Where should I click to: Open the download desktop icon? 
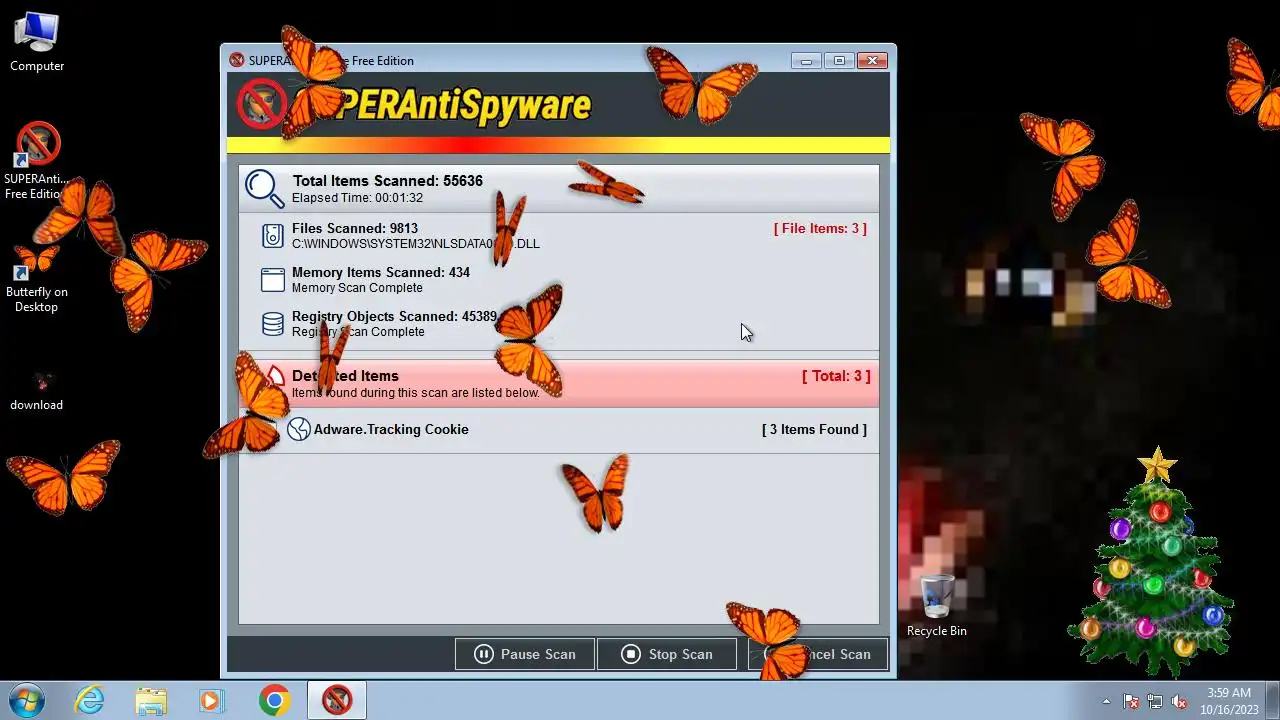tap(37, 390)
